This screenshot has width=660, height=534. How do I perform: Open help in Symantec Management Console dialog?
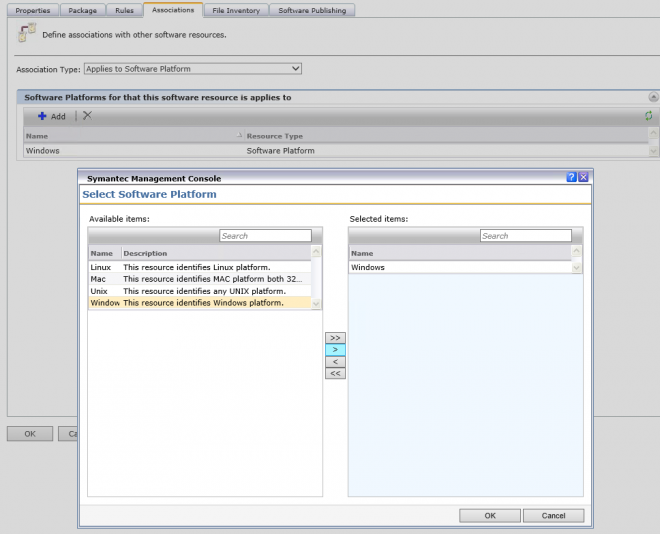point(571,177)
